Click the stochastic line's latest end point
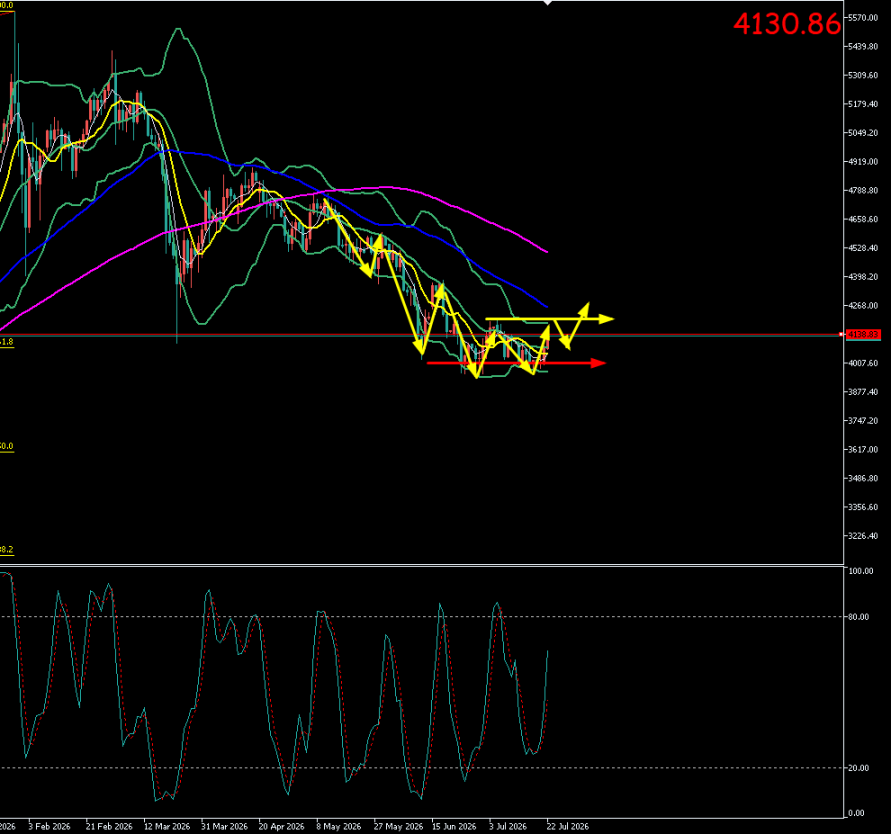 coord(547,651)
